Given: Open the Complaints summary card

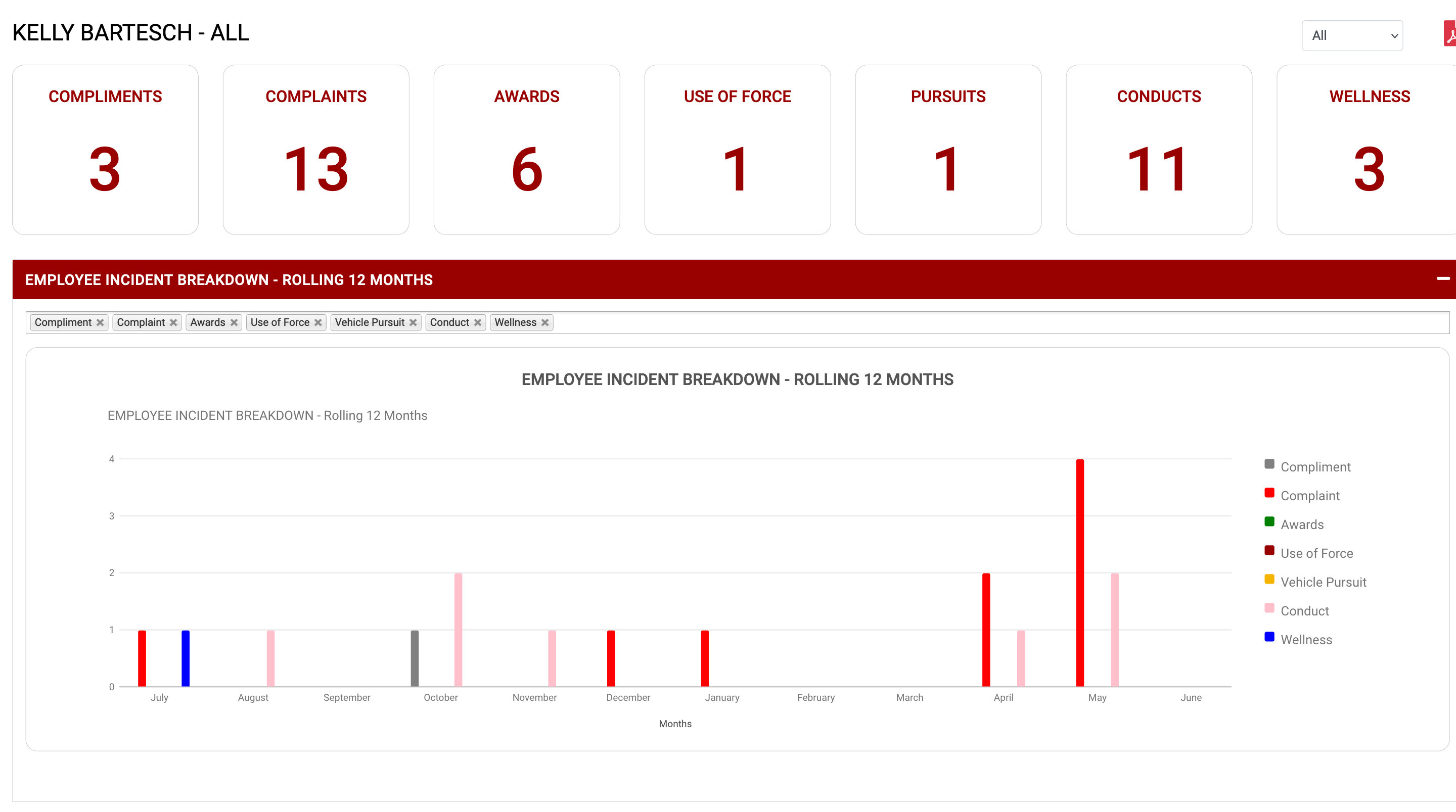Looking at the screenshot, I should pos(316,150).
